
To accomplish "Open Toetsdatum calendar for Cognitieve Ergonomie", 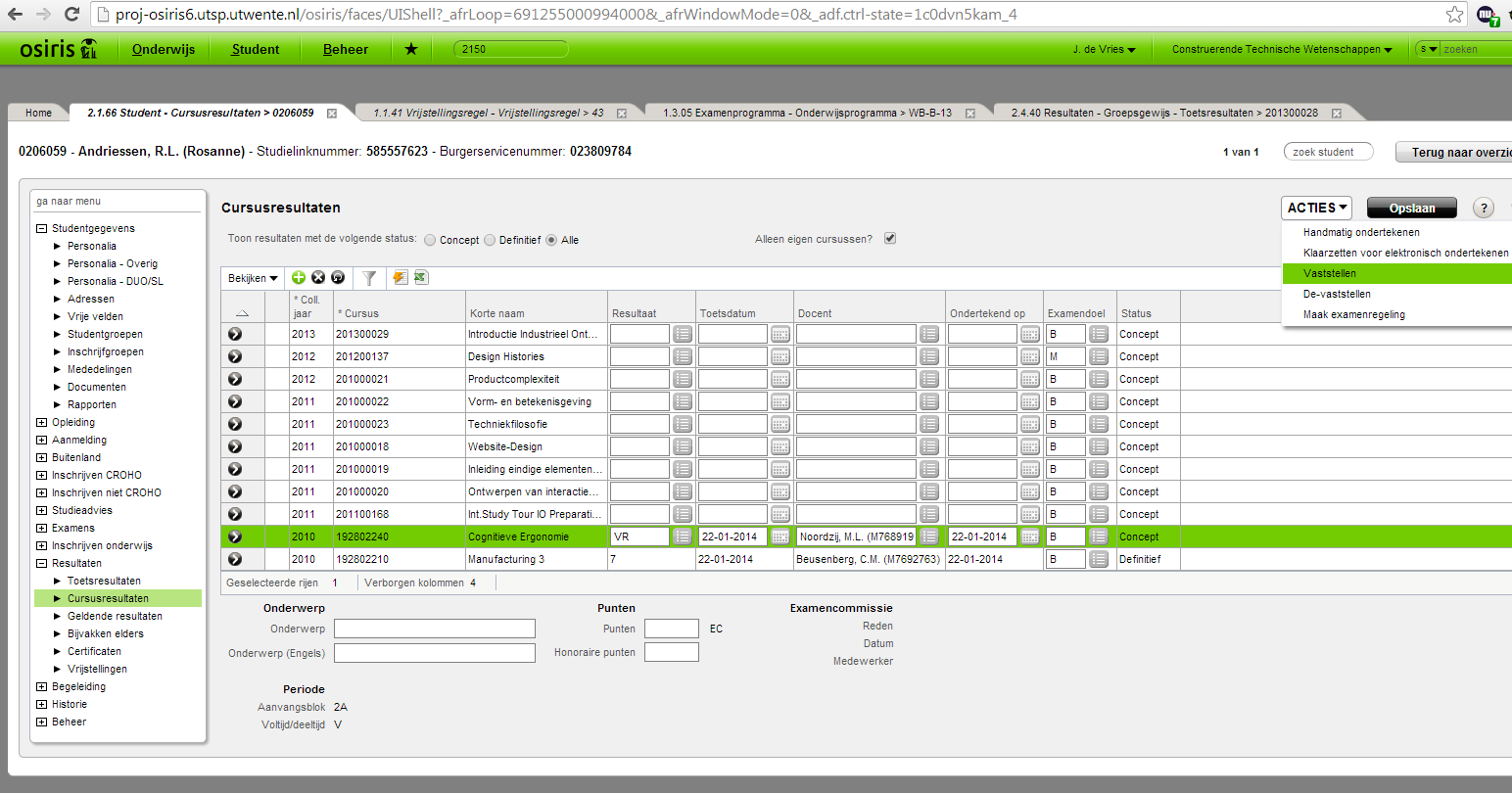I will point(780,536).
